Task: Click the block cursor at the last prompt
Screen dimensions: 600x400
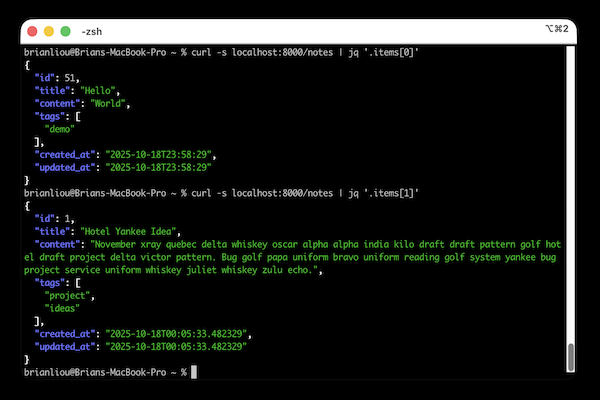Action: tap(194, 372)
